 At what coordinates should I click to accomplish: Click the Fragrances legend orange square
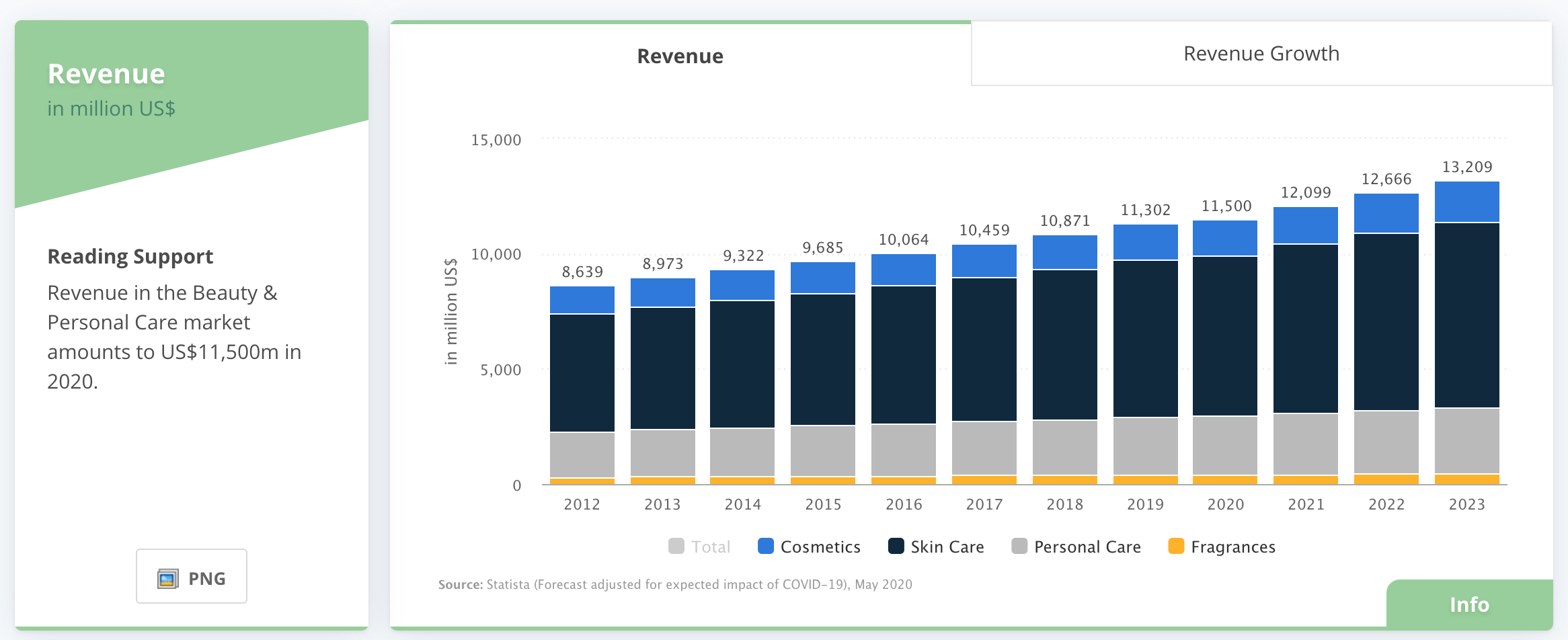point(1176,546)
